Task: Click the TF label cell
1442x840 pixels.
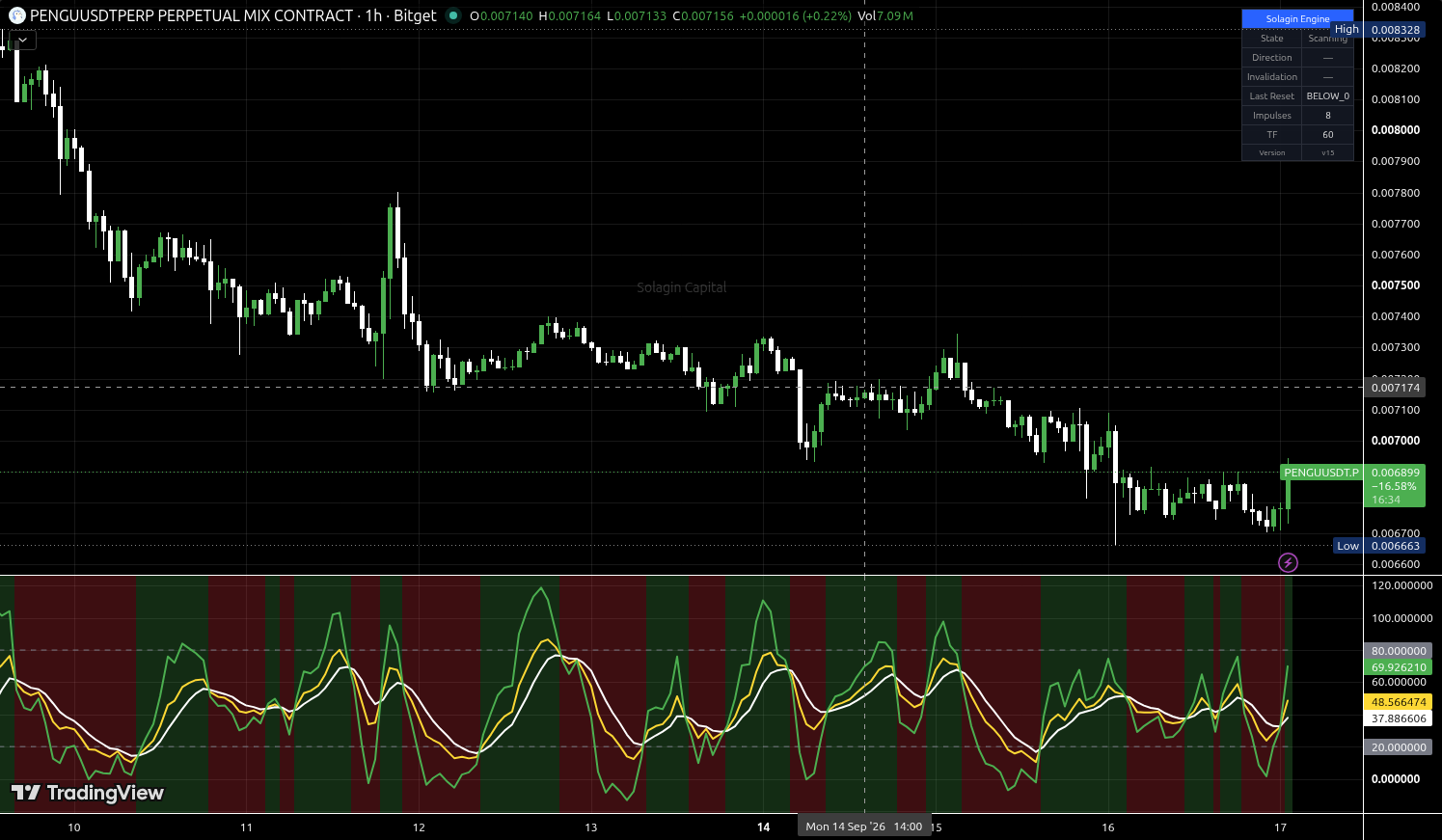Action: point(1271,135)
